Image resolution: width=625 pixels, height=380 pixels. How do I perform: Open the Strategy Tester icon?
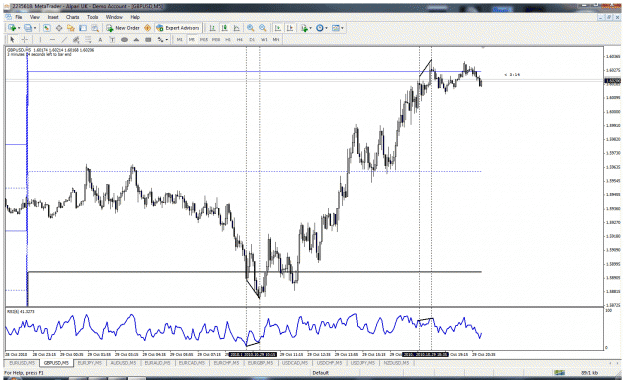pyautogui.click(x=95, y=28)
